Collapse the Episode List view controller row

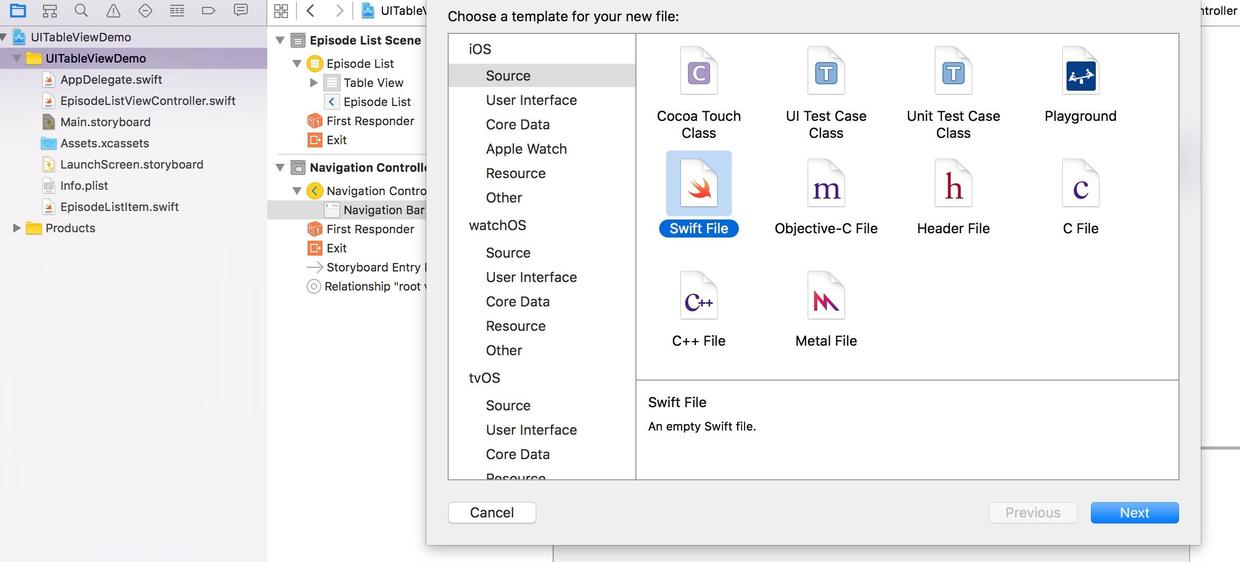coord(297,63)
